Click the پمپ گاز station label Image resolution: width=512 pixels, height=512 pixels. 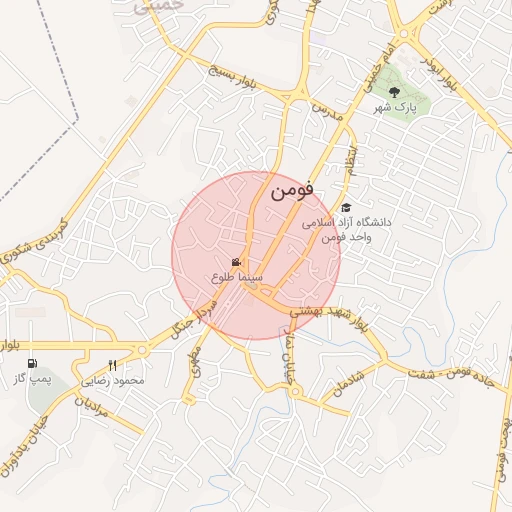coord(33,379)
